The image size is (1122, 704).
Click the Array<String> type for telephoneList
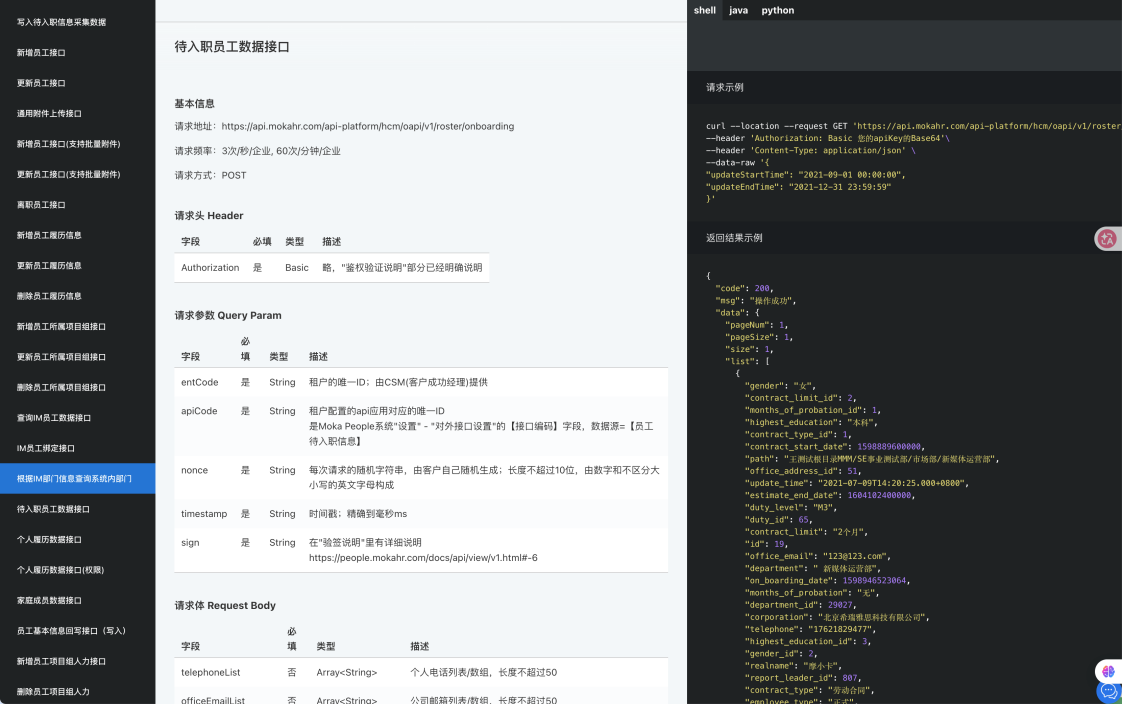(x=347, y=673)
